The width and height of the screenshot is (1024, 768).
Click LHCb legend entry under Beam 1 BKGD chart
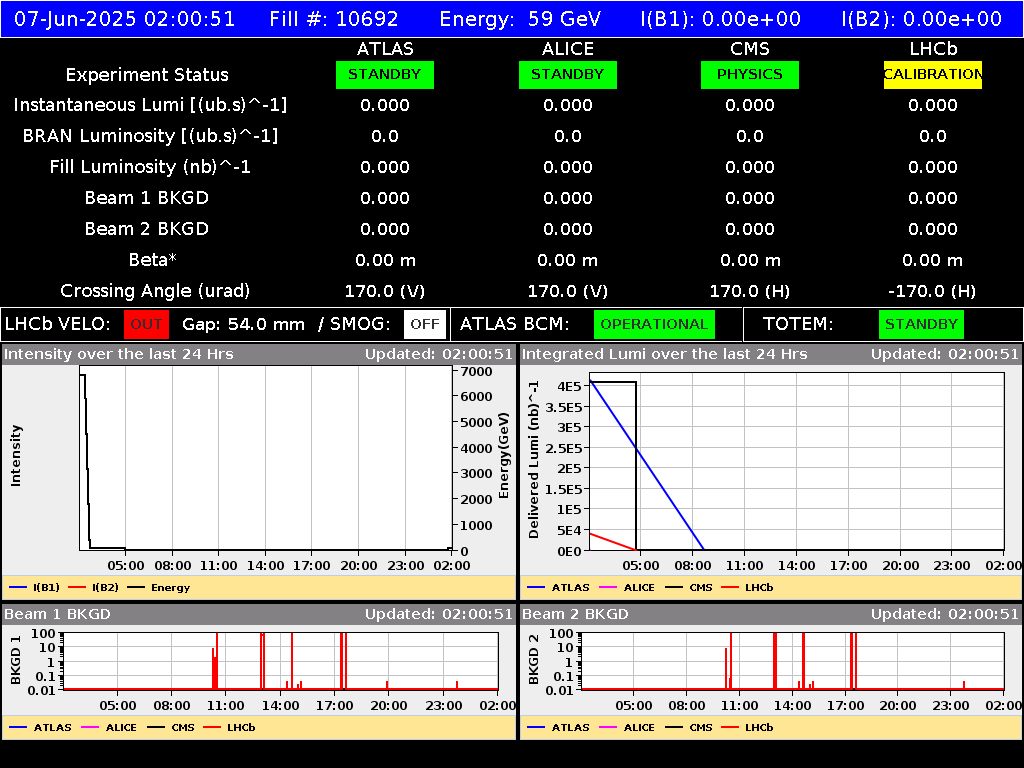(229, 728)
